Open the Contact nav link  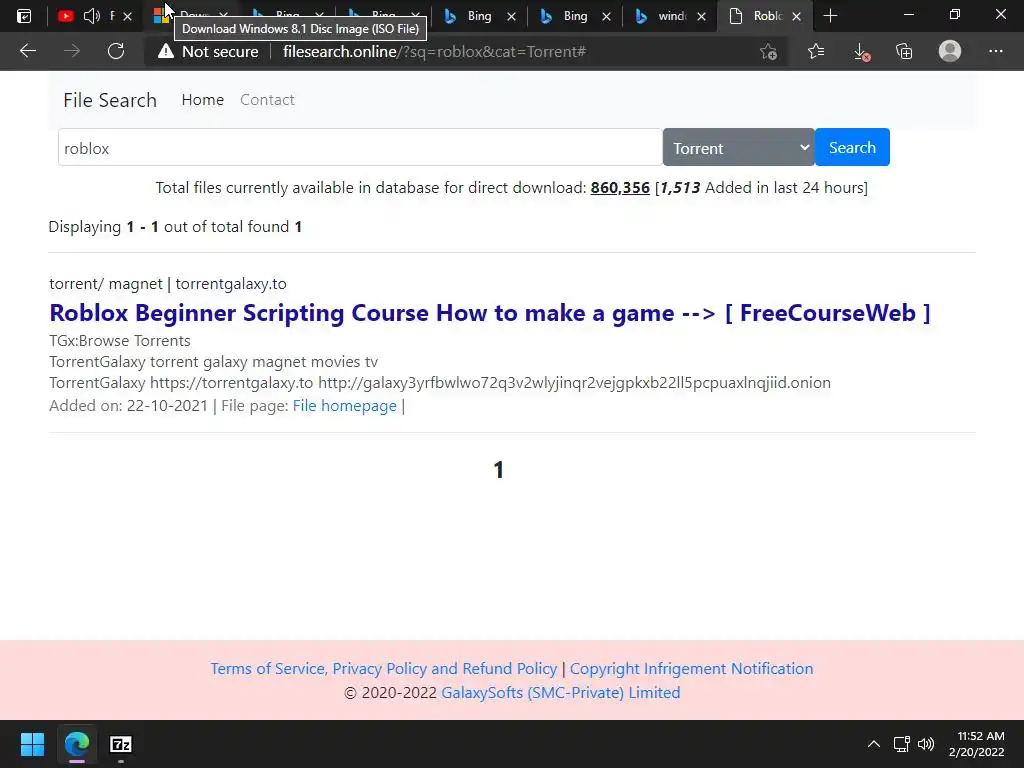[267, 100]
